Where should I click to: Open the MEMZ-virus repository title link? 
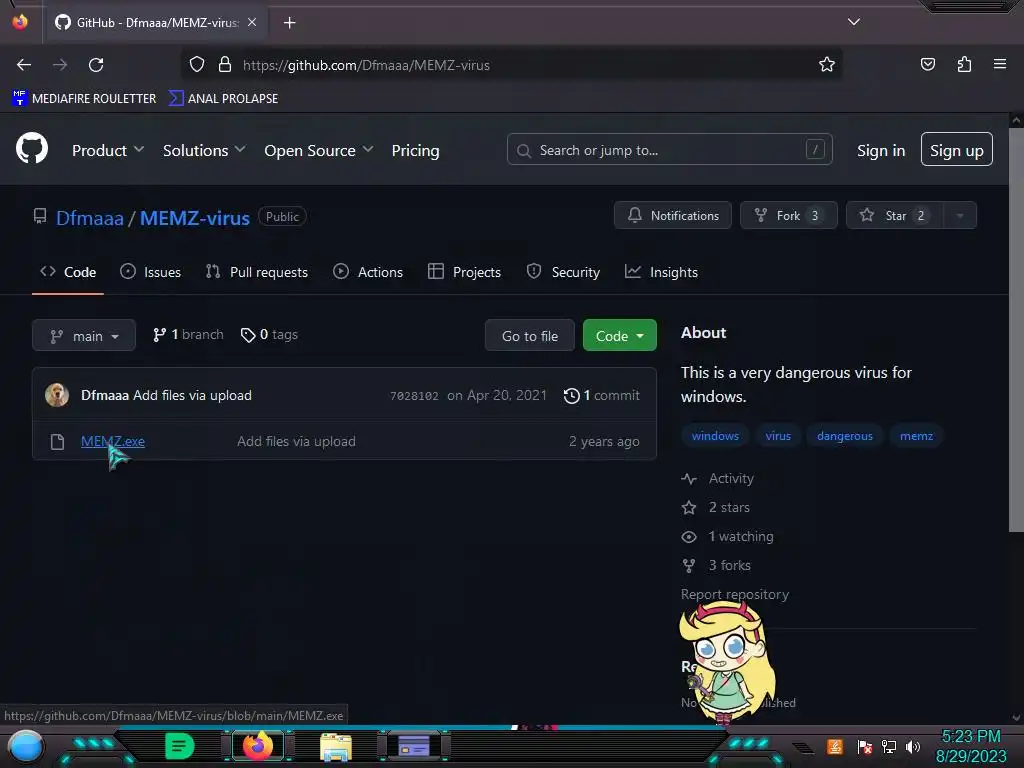[195, 218]
